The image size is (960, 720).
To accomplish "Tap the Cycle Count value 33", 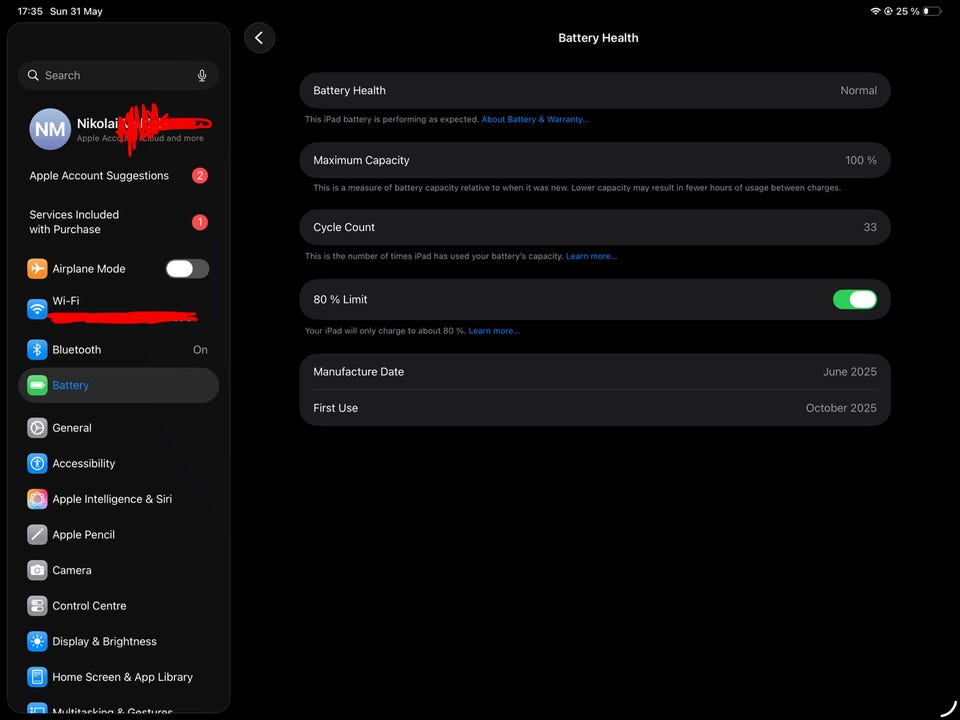I will (x=870, y=227).
